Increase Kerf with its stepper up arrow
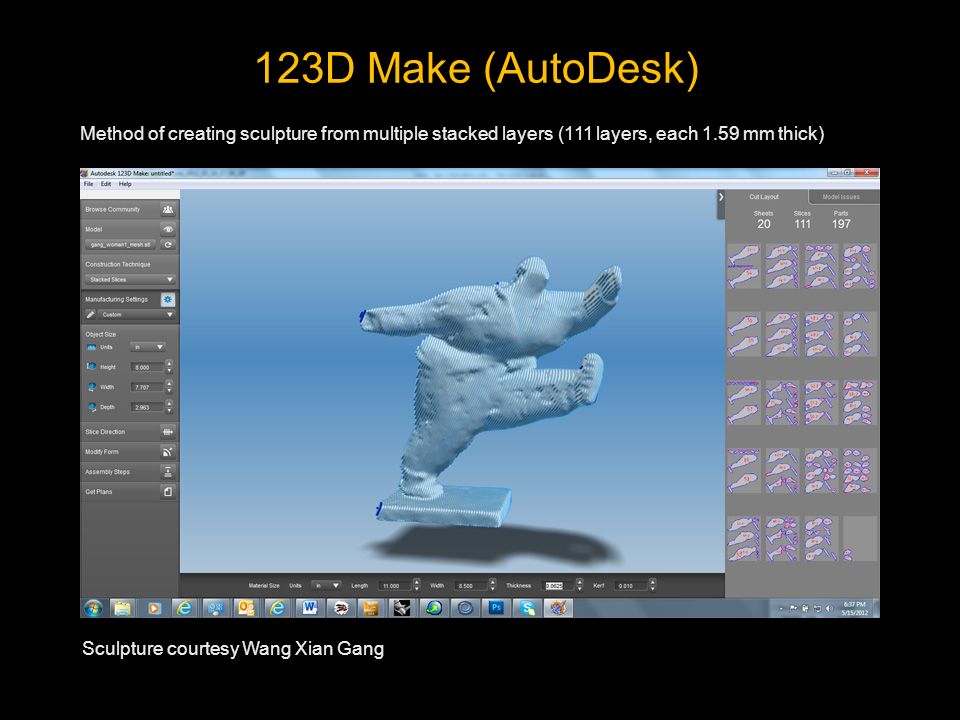 (653, 582)
